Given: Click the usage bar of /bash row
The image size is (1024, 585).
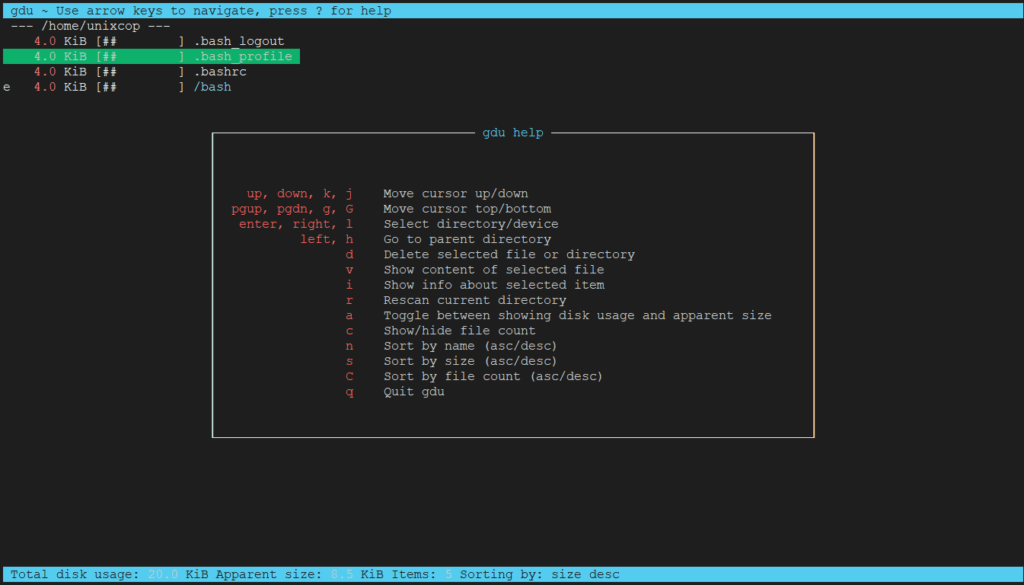Looking at the screenshot, I should [x=140, y=87].
